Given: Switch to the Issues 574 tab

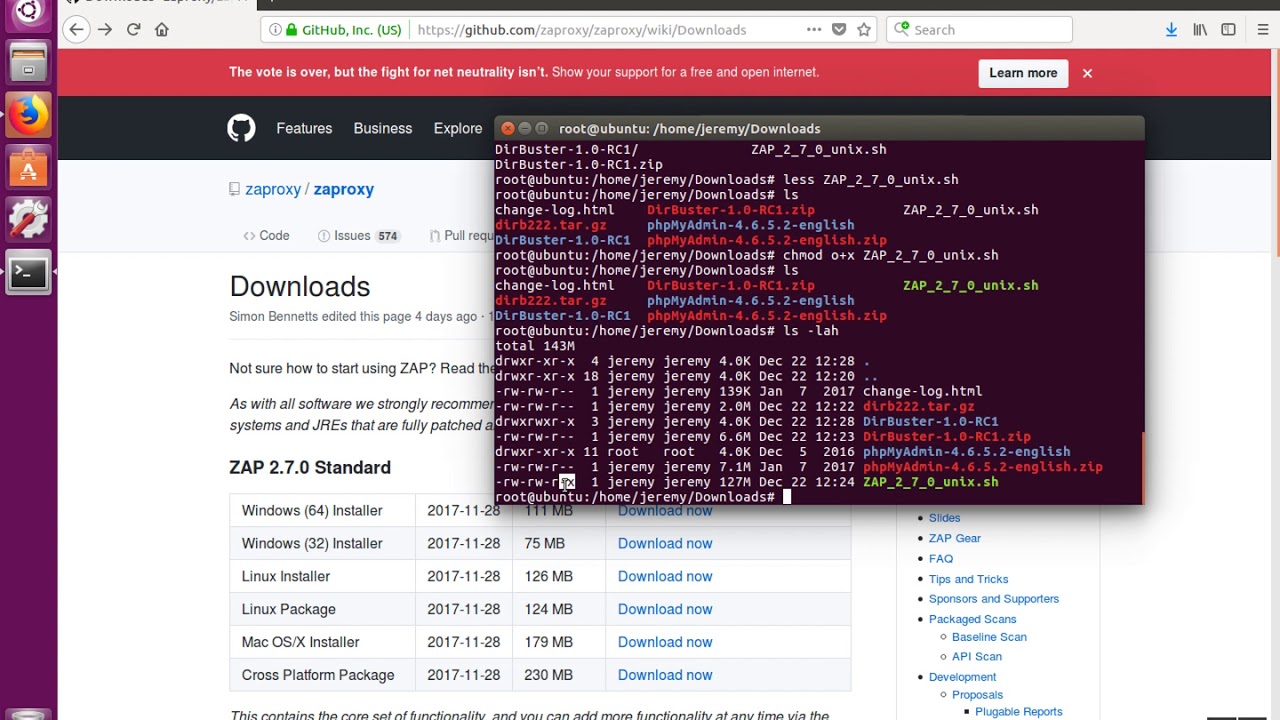Looking at the screenshot, I should (x=358, y=236).
